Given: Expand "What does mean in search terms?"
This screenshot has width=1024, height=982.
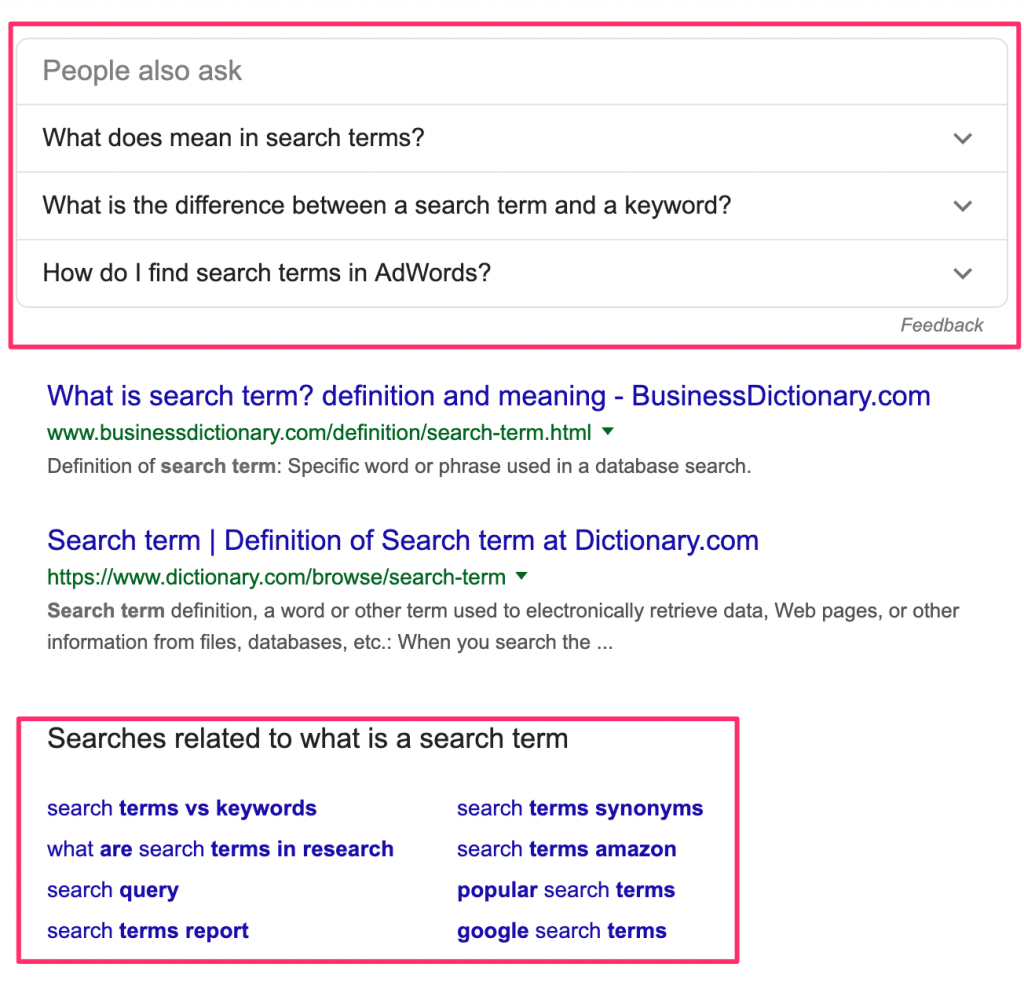Looking at the screenshot, I should click(x=962, y=138).
